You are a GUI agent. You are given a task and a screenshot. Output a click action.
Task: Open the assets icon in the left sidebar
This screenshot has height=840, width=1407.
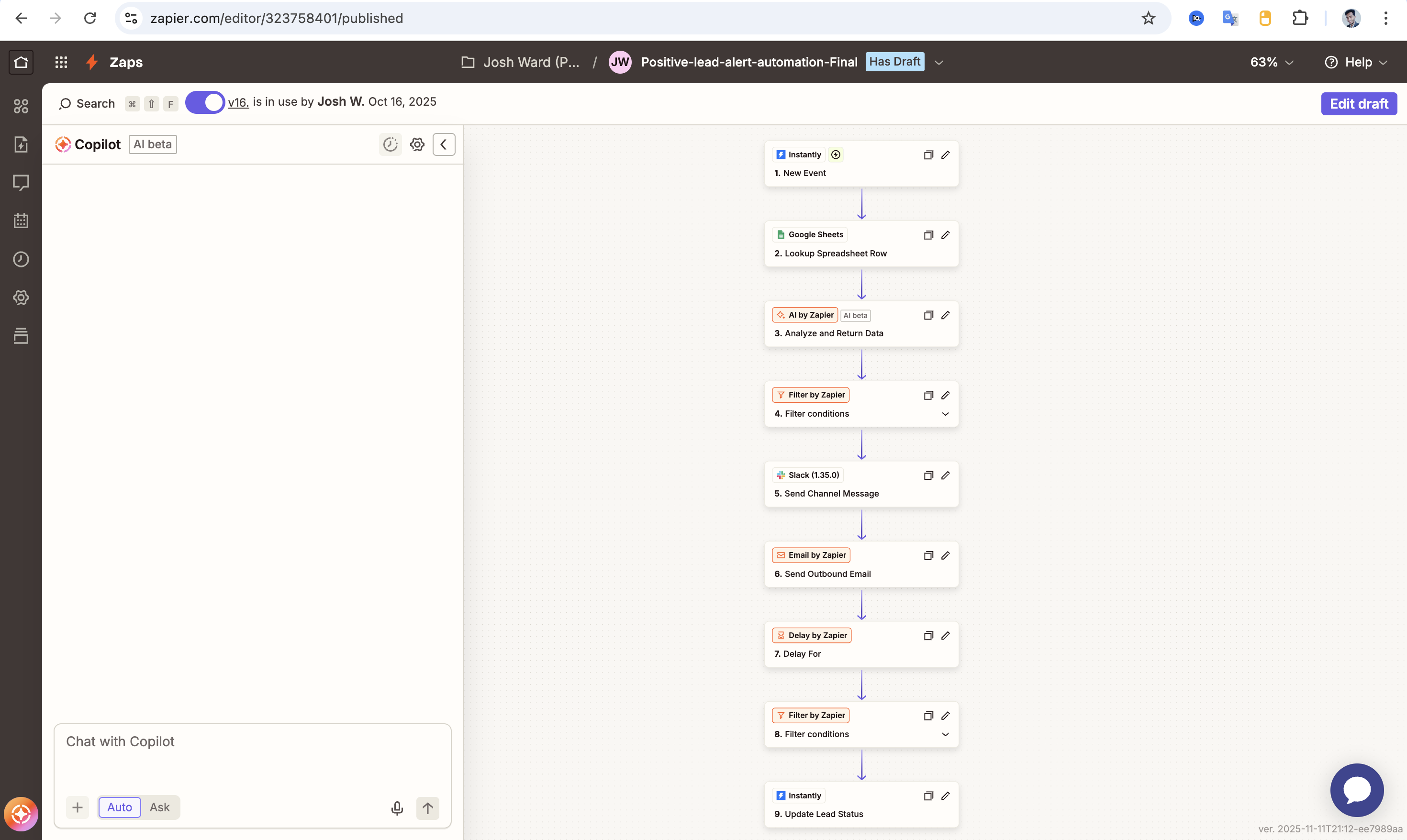pos(21,106)
